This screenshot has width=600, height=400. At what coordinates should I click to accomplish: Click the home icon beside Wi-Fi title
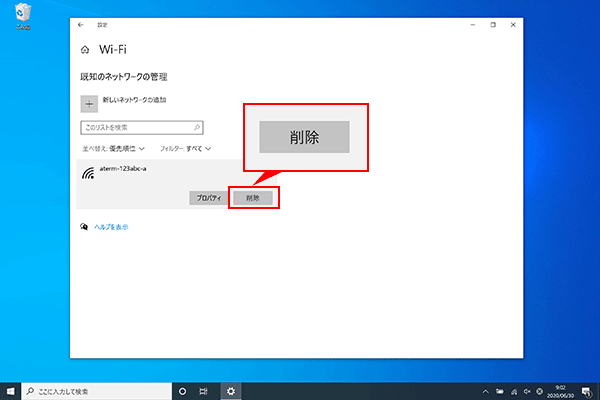tap(84, 48)
